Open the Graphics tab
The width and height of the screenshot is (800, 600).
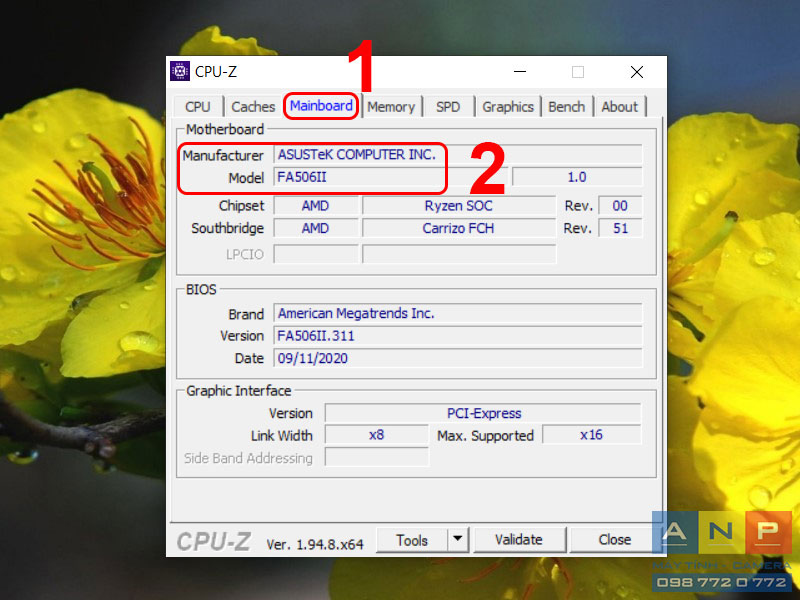click(x=508, y=107)
